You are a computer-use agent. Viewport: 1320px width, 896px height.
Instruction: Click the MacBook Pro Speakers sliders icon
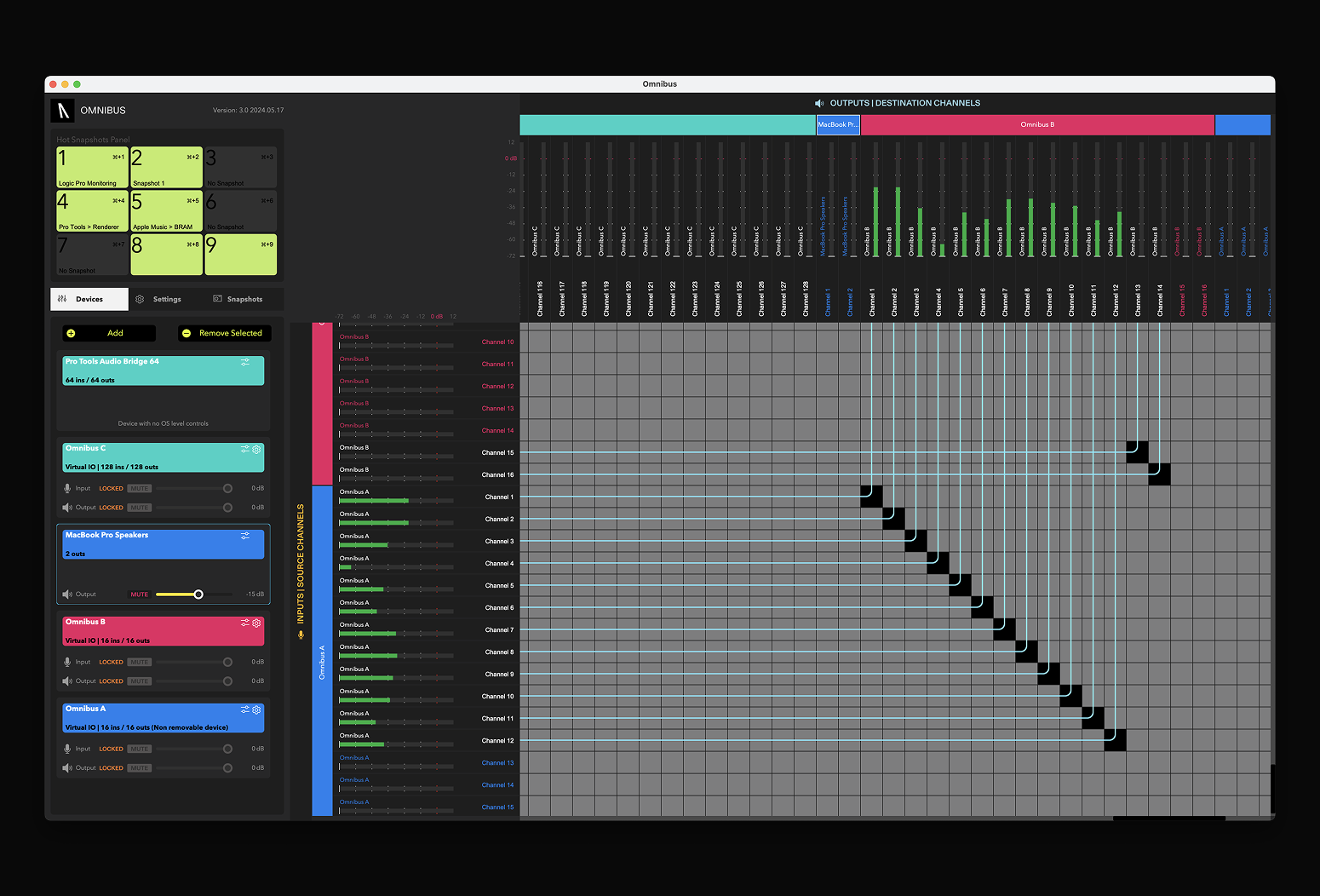pos(245,536)
